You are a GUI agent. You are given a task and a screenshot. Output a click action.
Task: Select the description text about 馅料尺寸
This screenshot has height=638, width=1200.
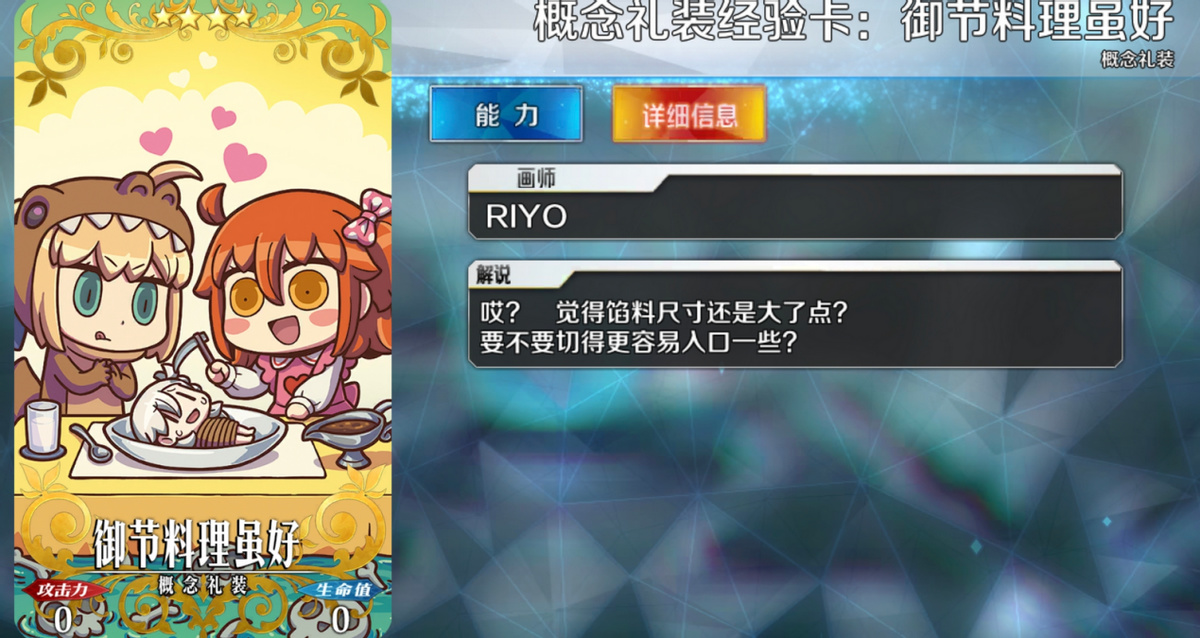tap(664, 327)
